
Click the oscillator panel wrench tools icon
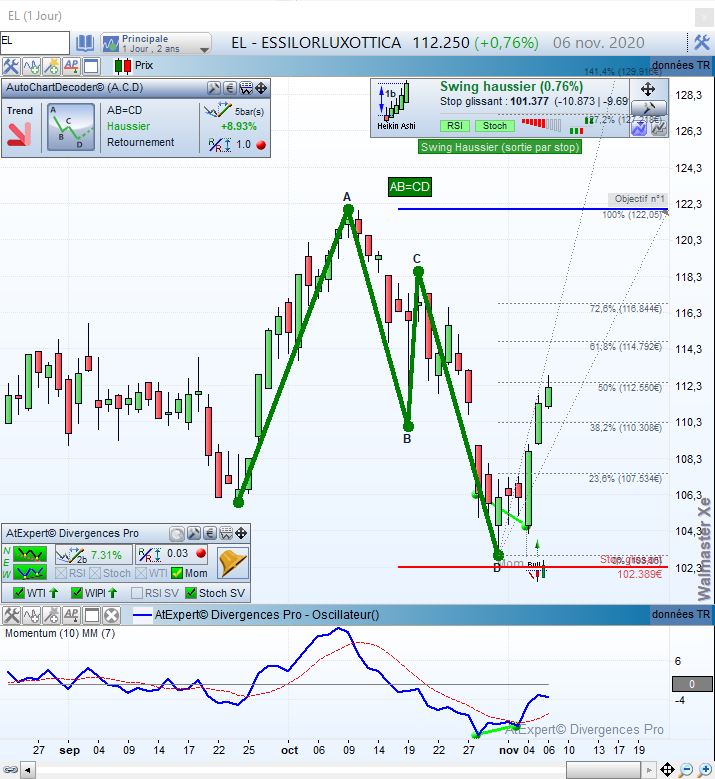point(11,616)
